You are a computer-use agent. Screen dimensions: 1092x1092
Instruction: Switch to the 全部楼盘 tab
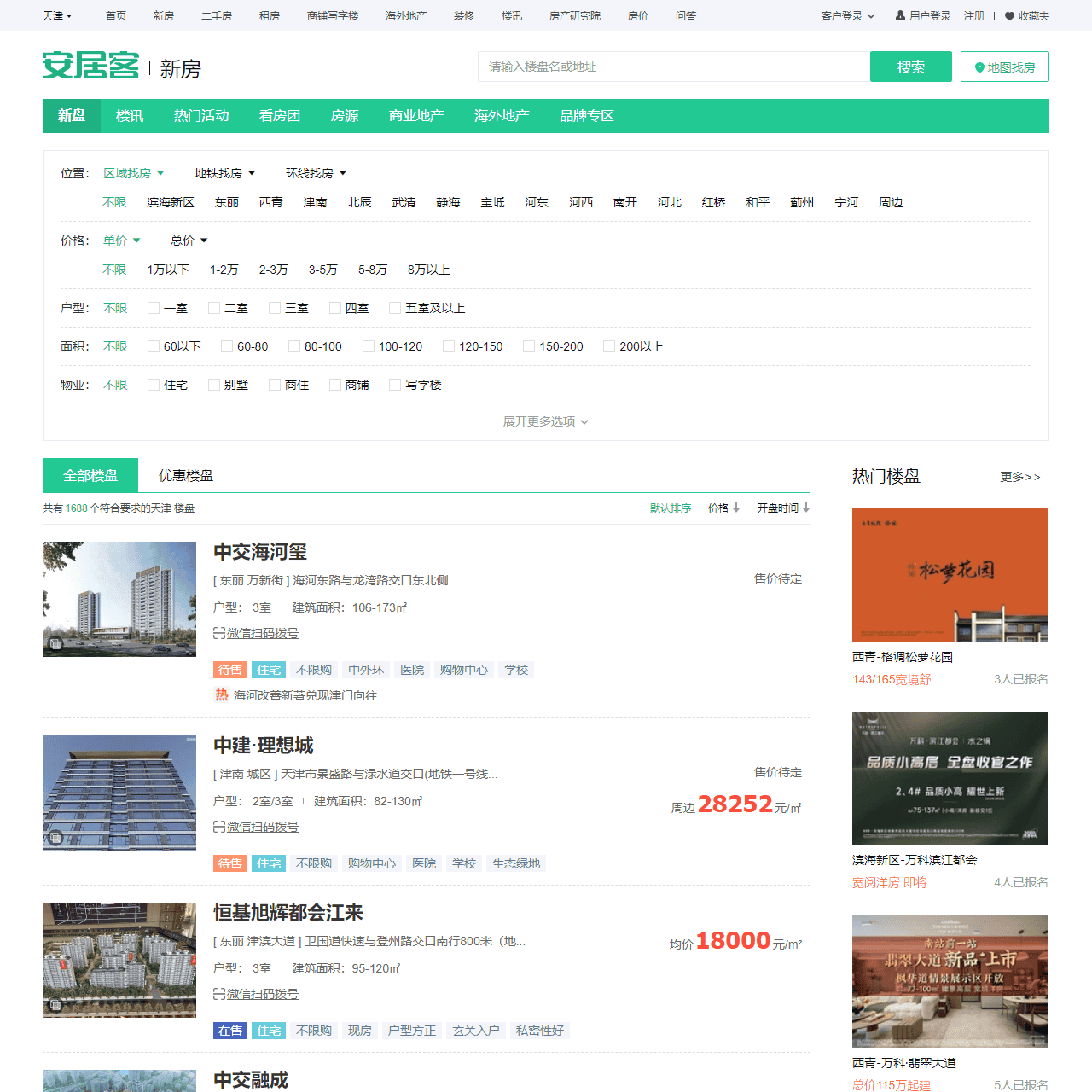pos(90,475)
